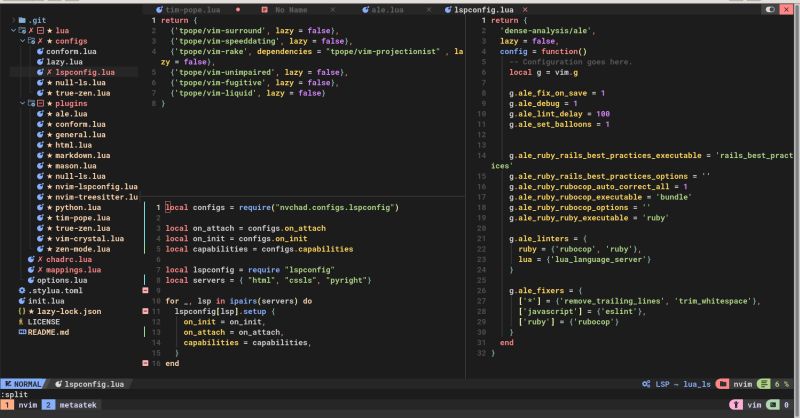Screen dimensions: 800x418
Task: Click red sign marker on line 9
Action: pos(145,290)
